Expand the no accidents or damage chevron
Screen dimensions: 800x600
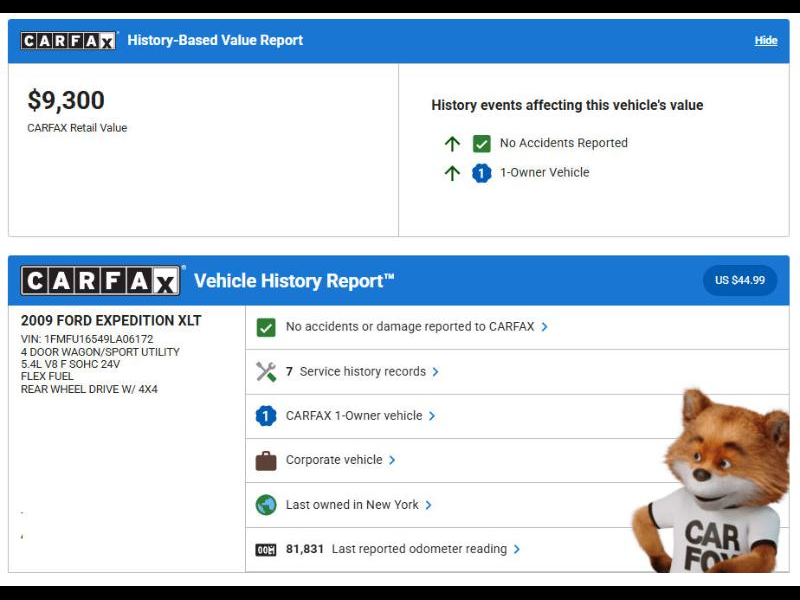coord(545,327)
